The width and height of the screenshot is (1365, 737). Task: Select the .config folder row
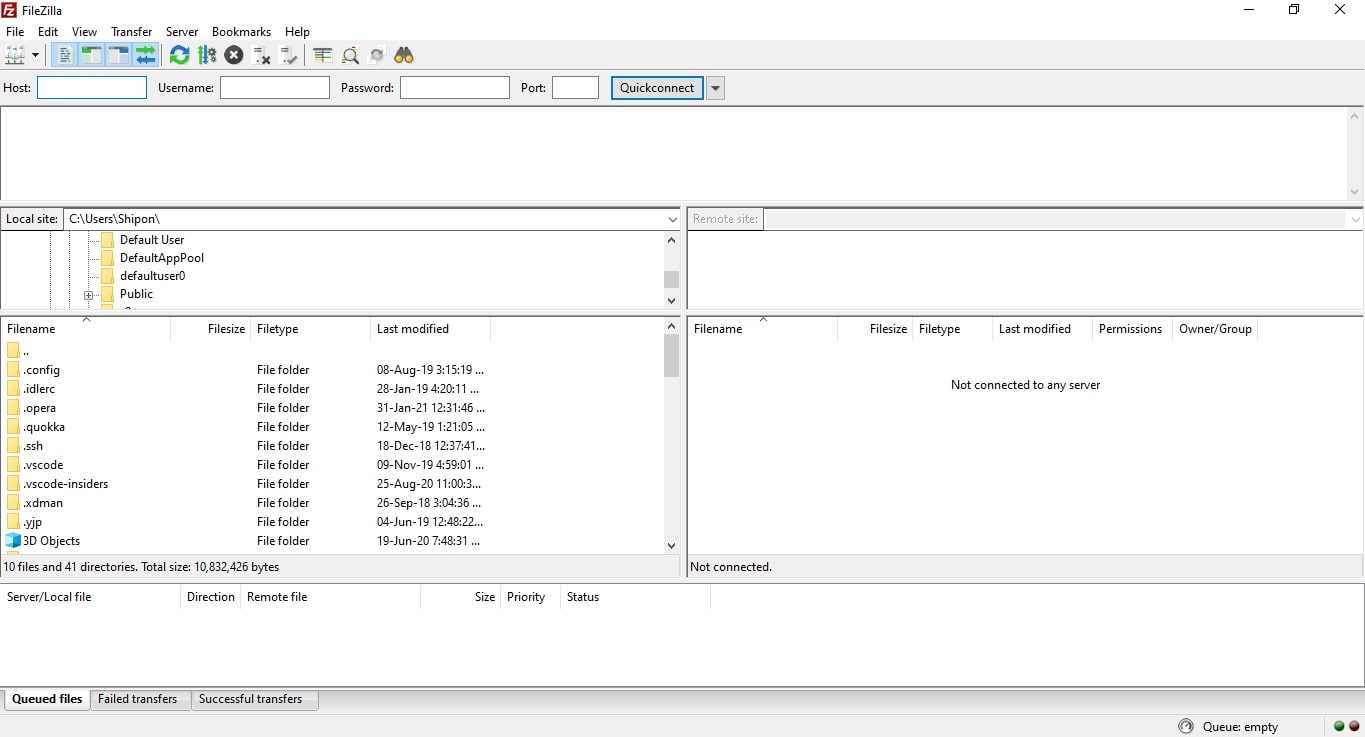click(332, 370)
